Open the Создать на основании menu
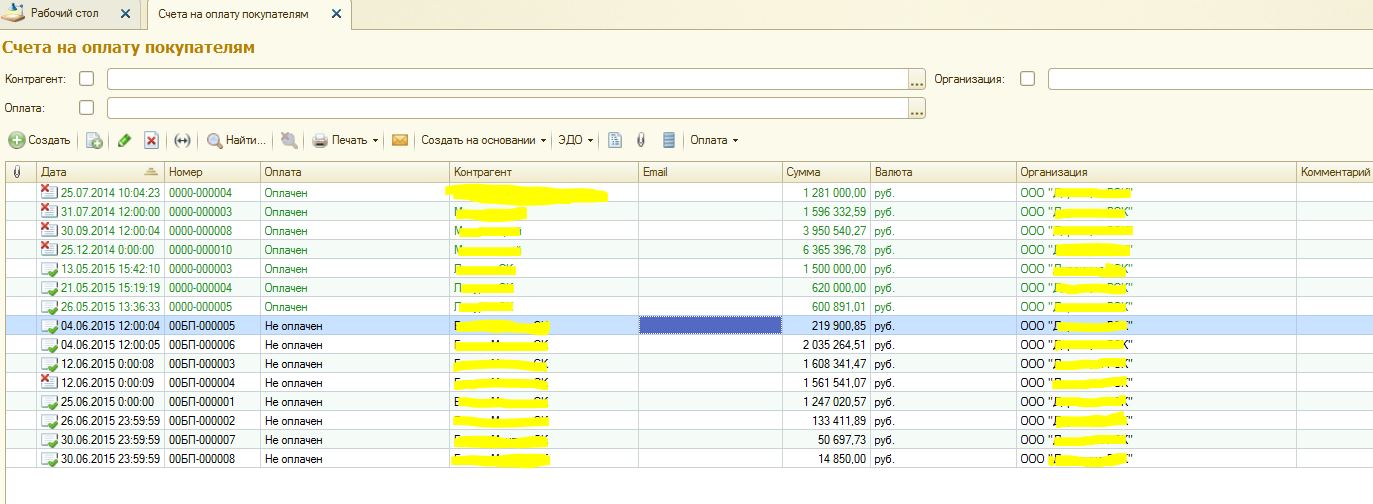Screen dimensions: 1373x504 [484, 140]
